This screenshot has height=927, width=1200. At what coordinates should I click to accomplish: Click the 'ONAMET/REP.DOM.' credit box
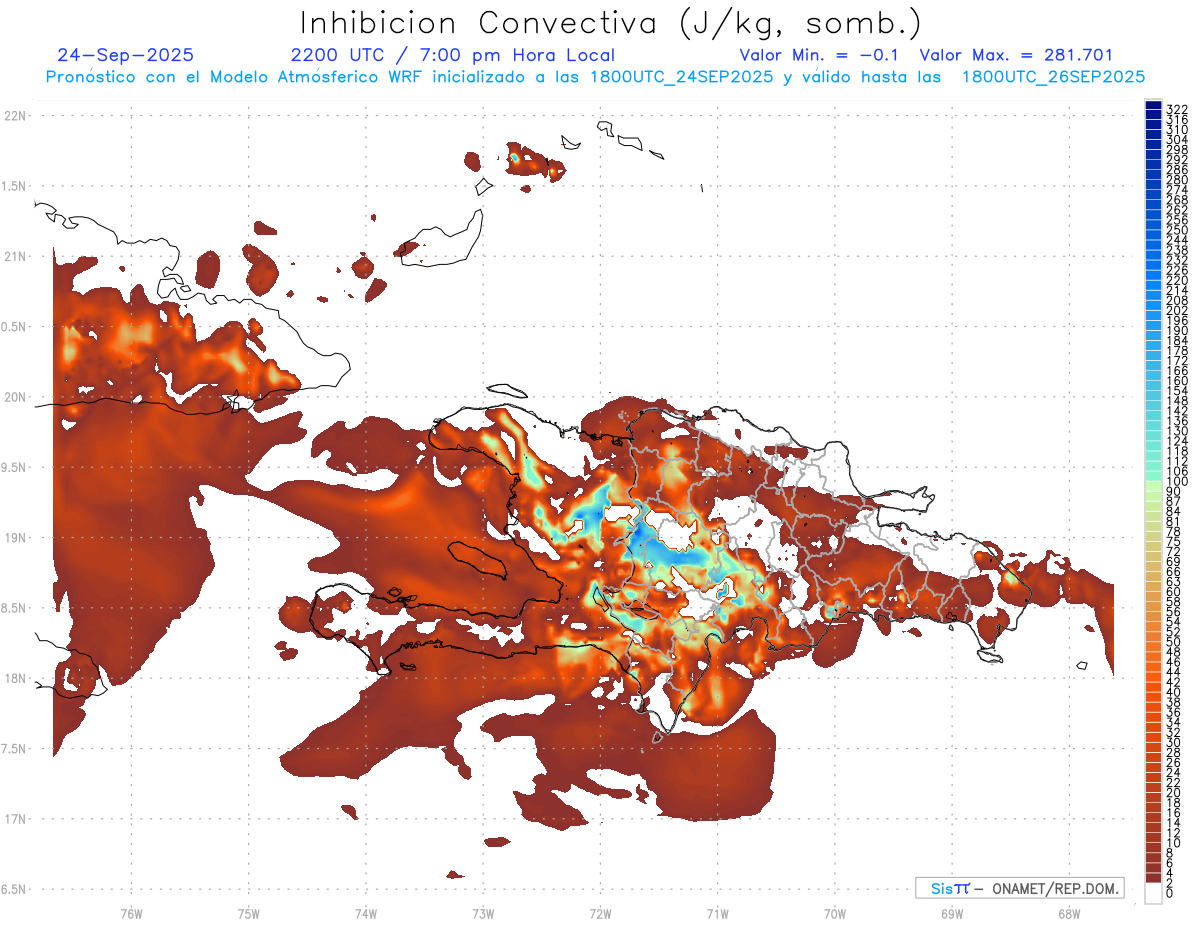(x=1018, y=888)
